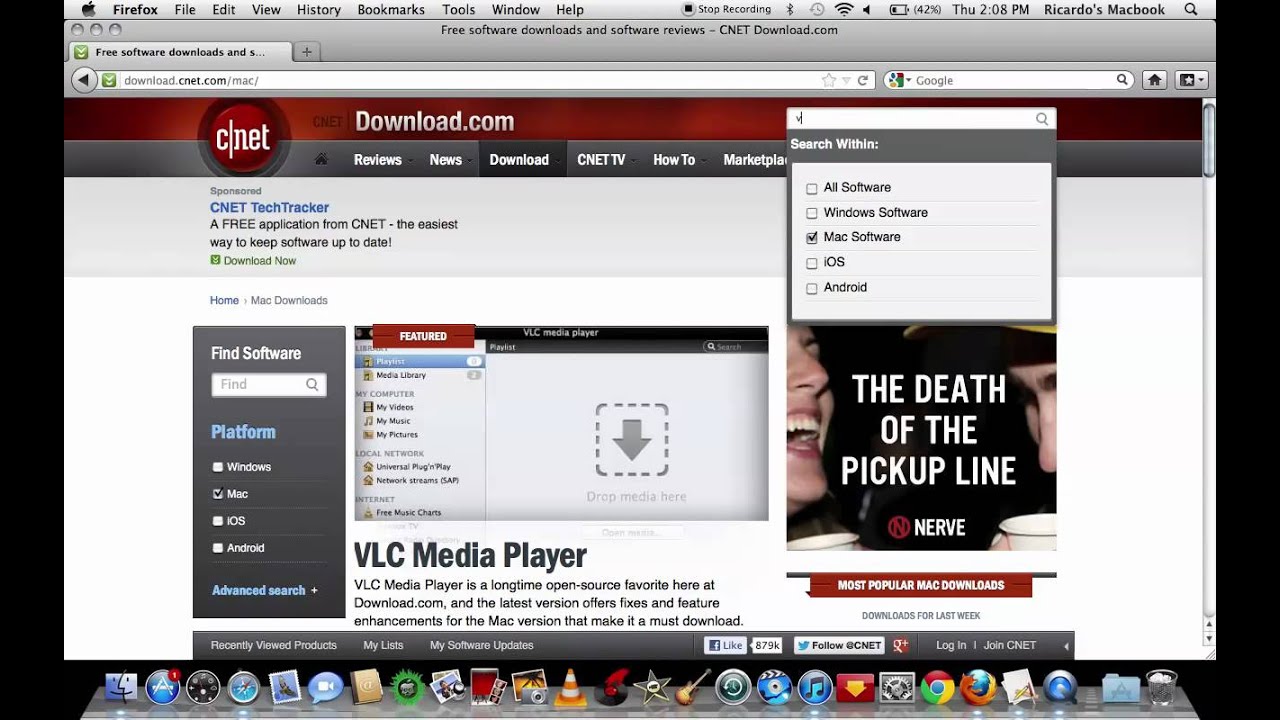This screenshot has height=720, width=1280.
Task: Click the Facebook Like button
Action: click(726, 645)
